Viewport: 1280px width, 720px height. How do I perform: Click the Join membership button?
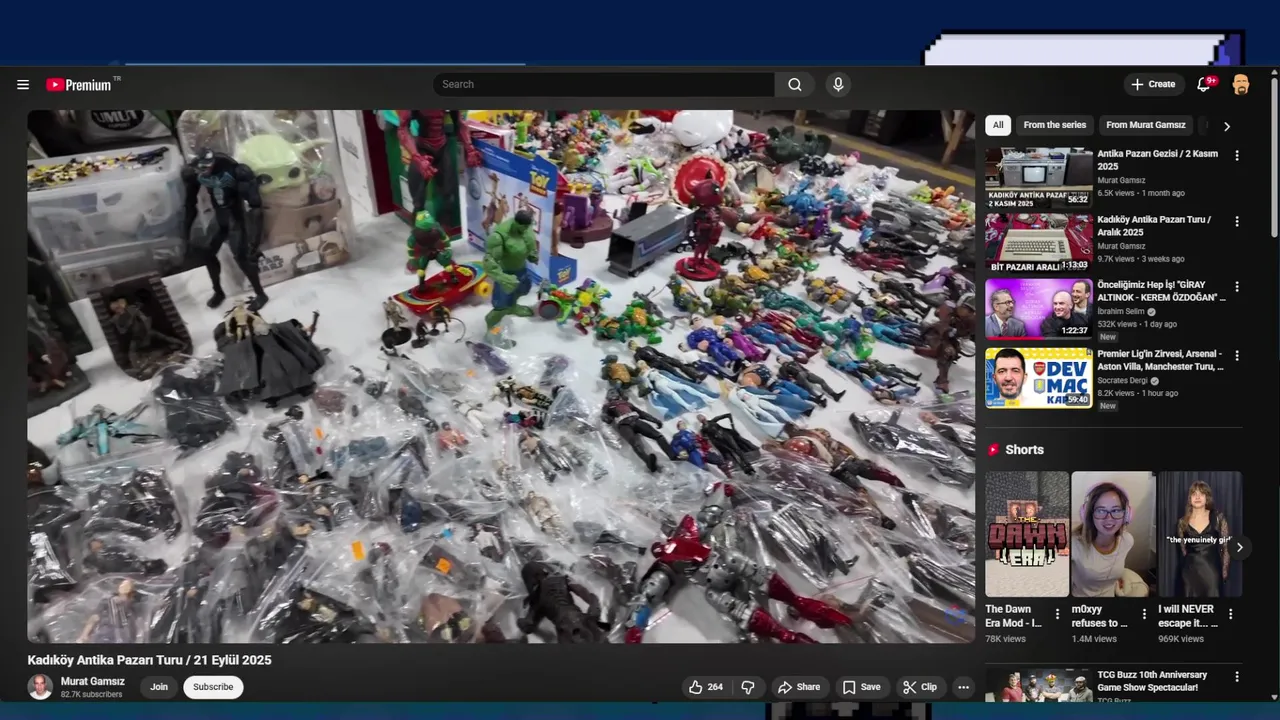pos(159,687)
